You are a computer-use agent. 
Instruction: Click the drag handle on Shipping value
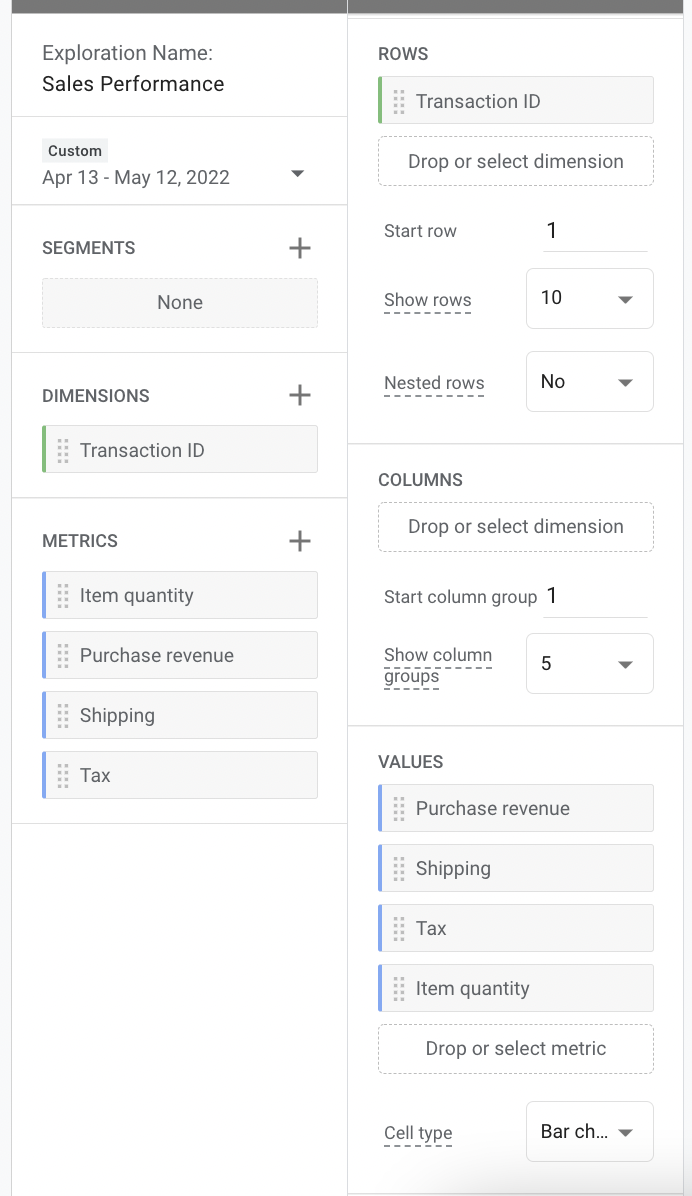pos(398,868)
